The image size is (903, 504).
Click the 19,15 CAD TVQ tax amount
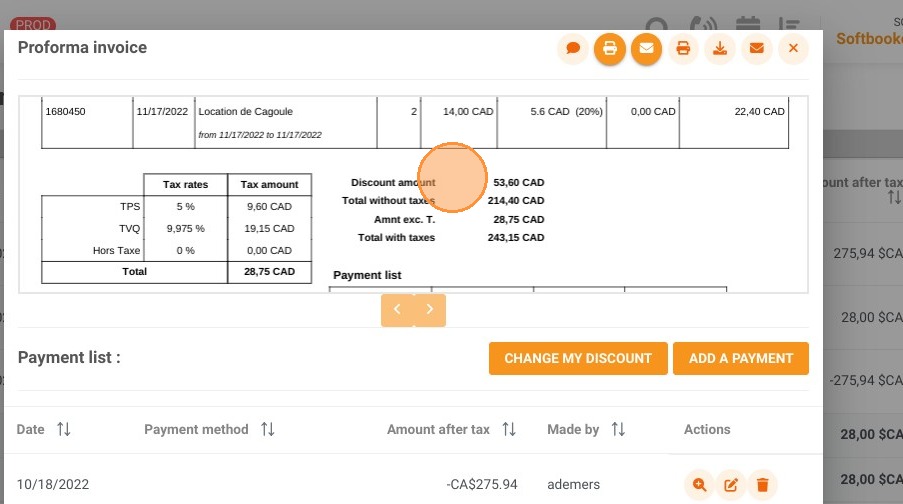point(269,229)
